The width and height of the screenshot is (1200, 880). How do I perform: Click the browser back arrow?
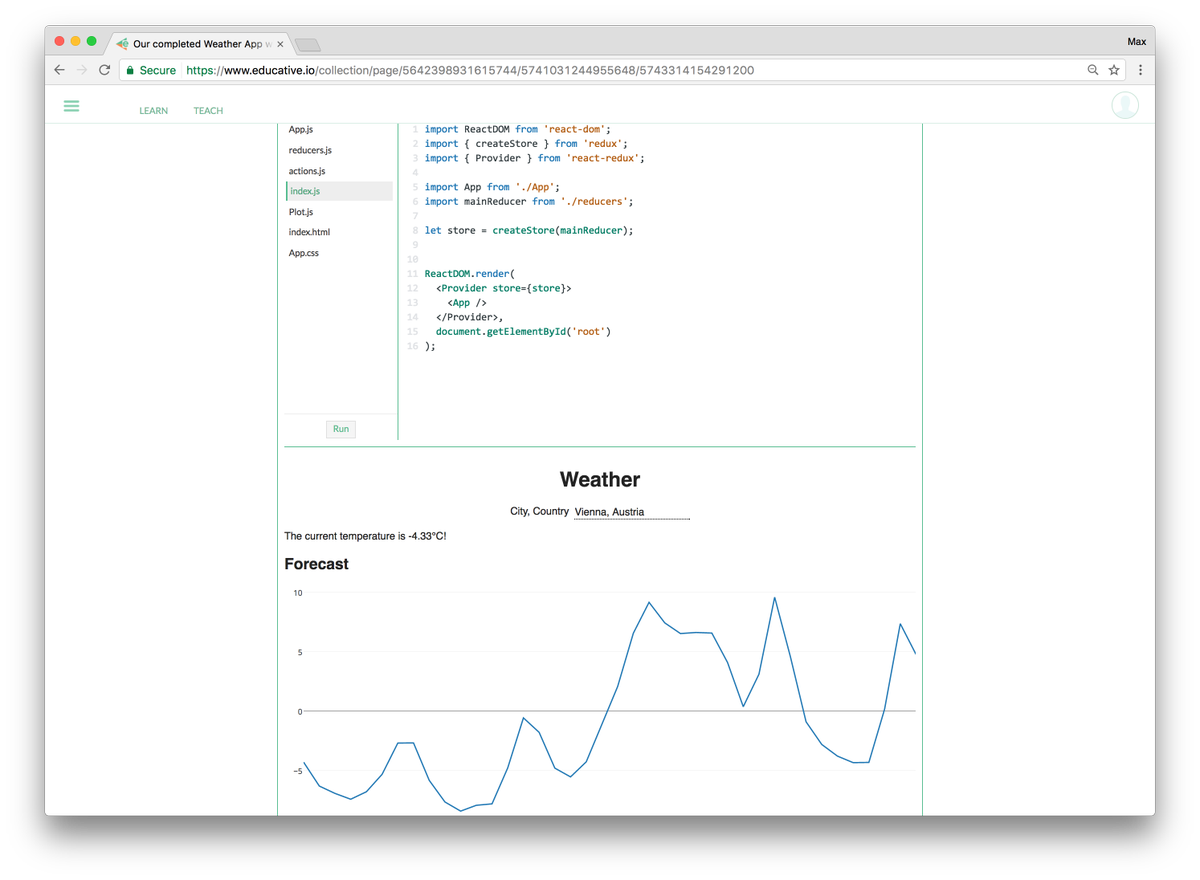(x=59, y=70)
